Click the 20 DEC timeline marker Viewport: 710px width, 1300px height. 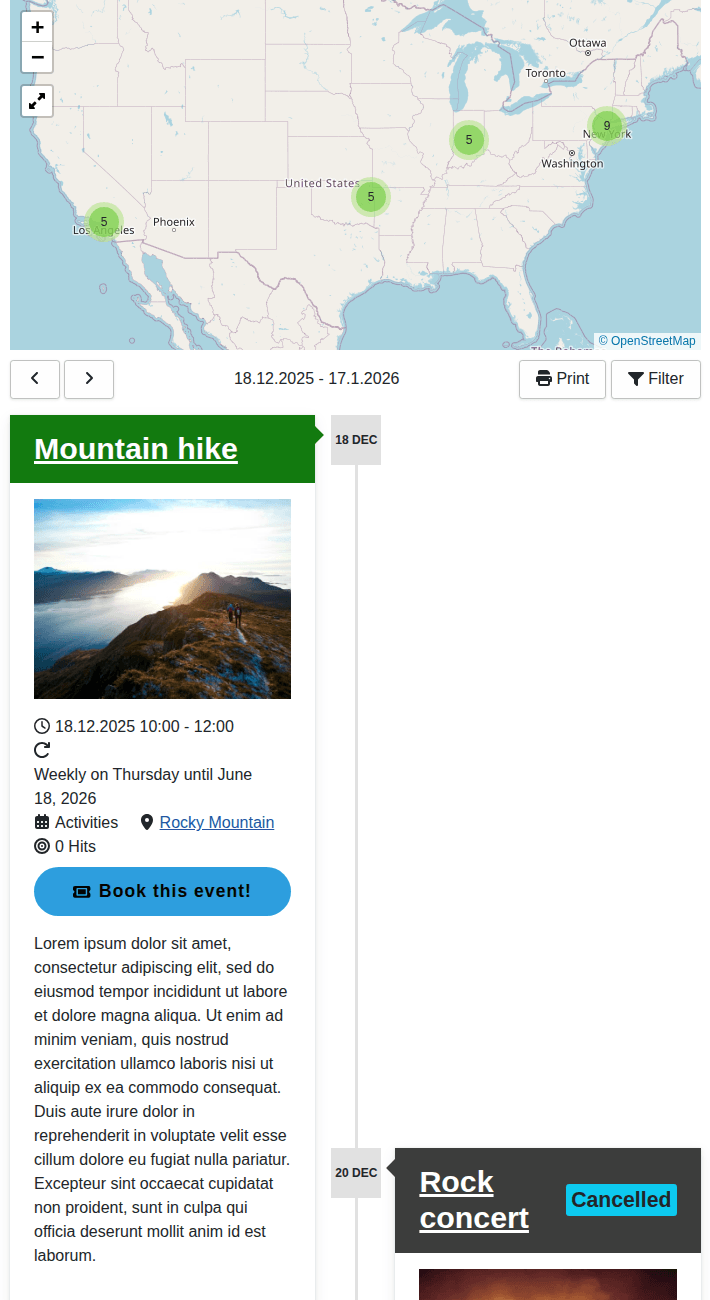coord(356,1173)
